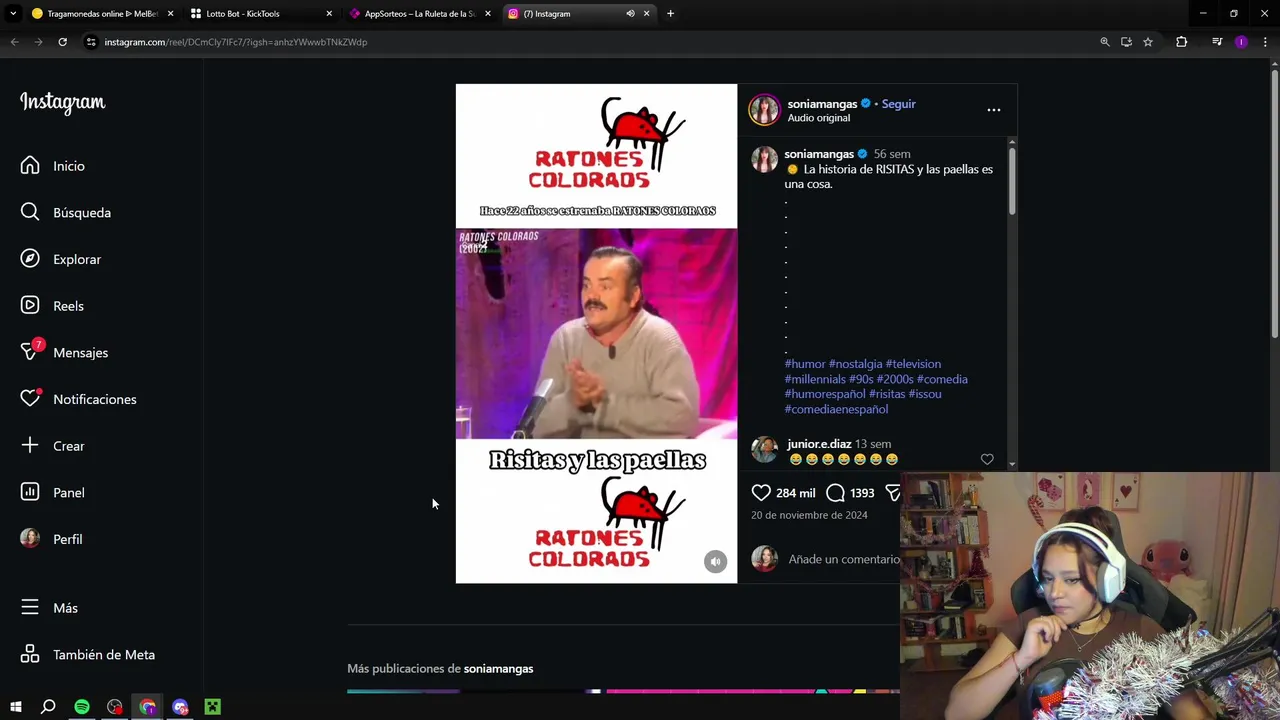
Task: Click the reel video to pause
Action: (596, 333)
